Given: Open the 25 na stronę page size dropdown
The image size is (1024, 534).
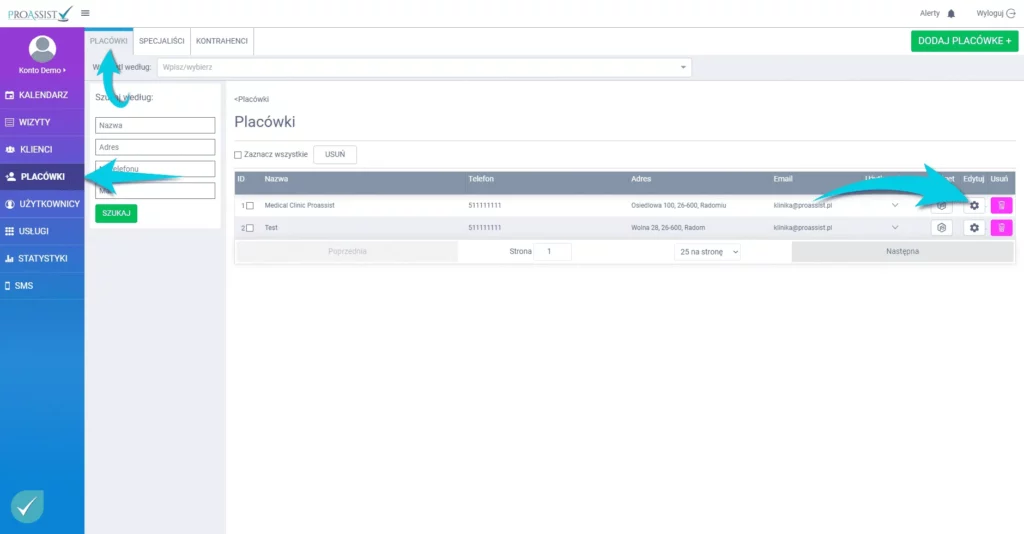Looking at the screenshot, I should click(x=707, y=252).
